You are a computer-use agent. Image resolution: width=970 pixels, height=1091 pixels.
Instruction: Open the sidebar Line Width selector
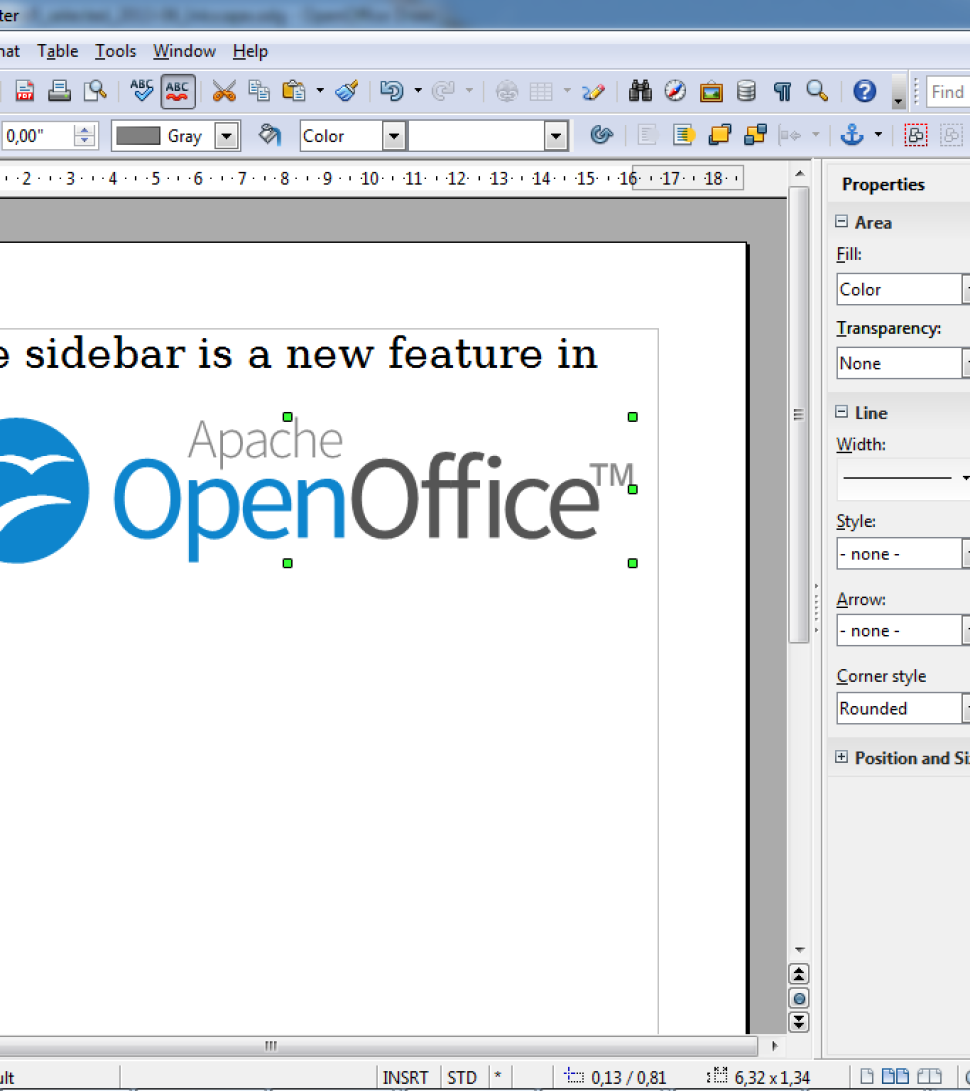coord(903,478)
